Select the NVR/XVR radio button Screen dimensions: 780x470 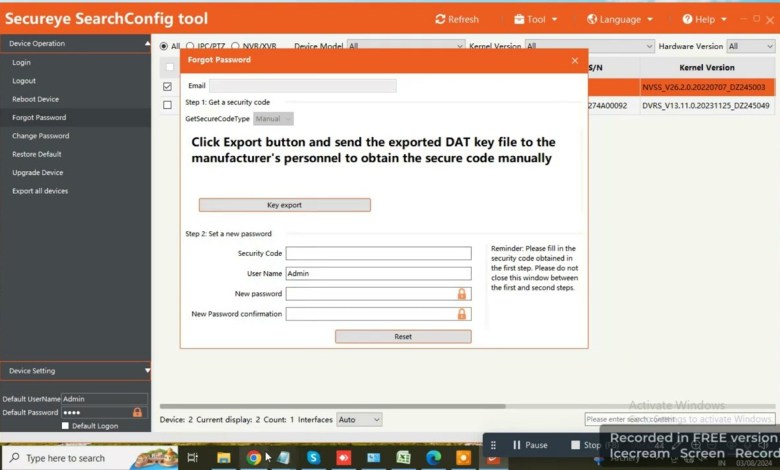coord(235,46)
